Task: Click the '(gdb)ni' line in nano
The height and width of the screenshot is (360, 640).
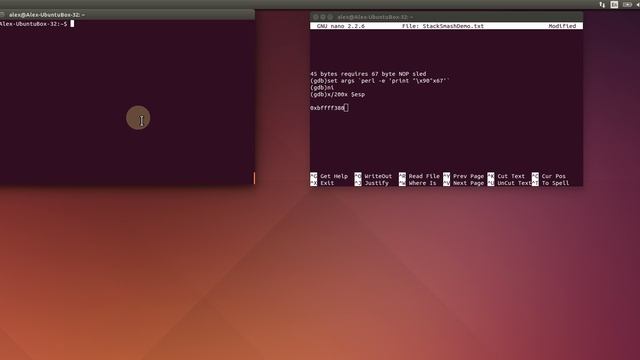Action: click(322, 88)
